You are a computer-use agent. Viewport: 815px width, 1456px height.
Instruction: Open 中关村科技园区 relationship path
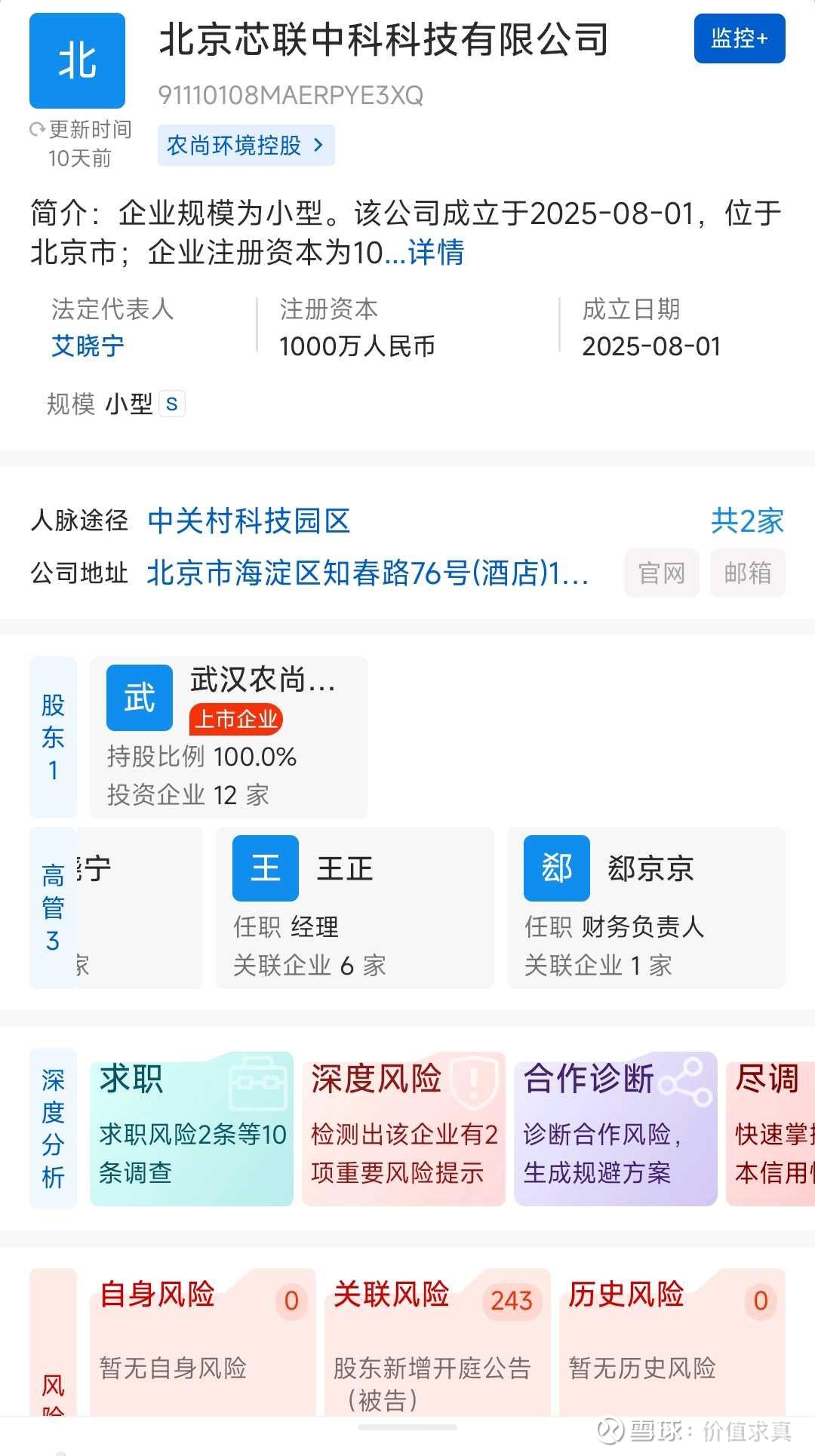click(x=249, y=521)
